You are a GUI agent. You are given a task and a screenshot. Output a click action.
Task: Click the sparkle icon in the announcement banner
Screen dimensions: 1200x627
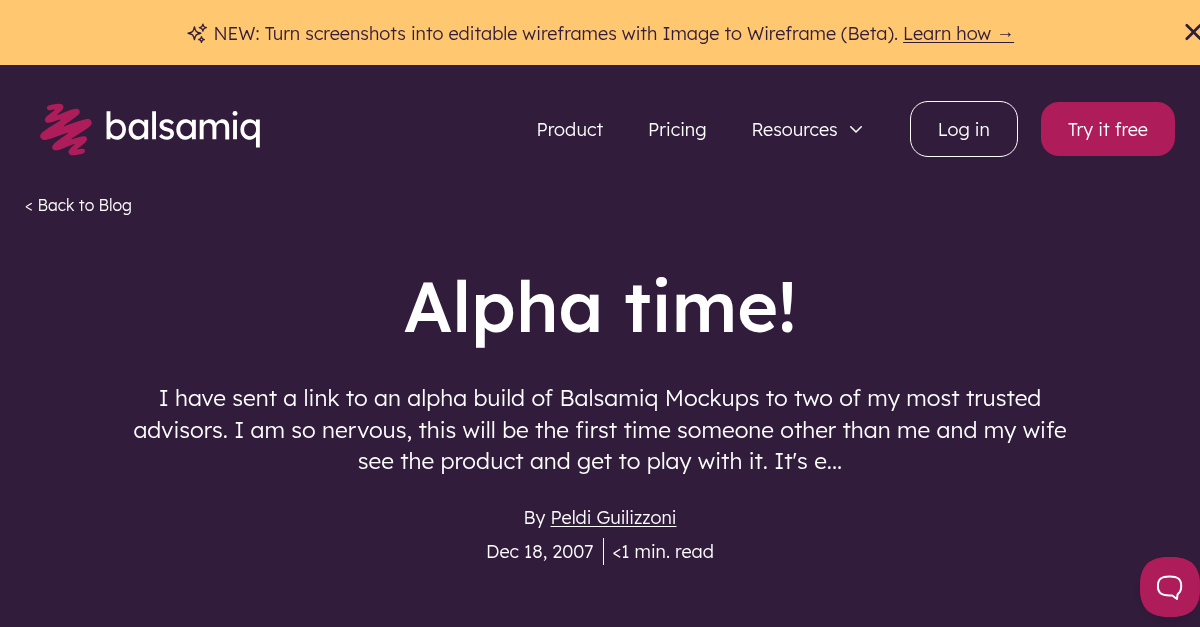tap(196, 32)
